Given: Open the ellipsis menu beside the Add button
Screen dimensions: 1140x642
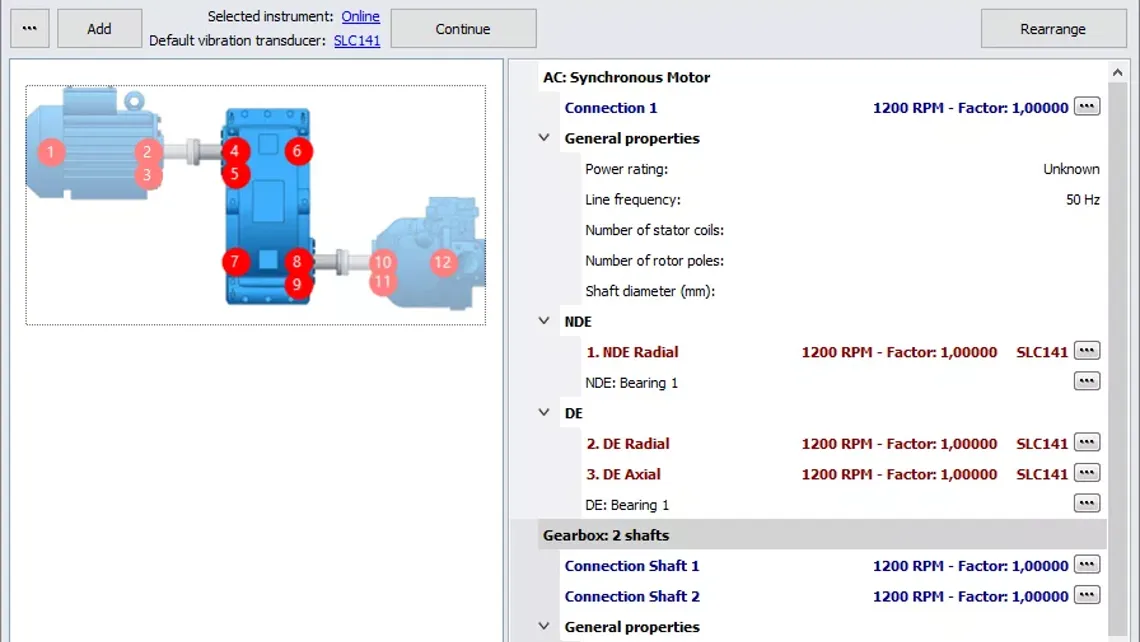Looking at the screenshot, I should pyautogui.click(x=29, y=27).
